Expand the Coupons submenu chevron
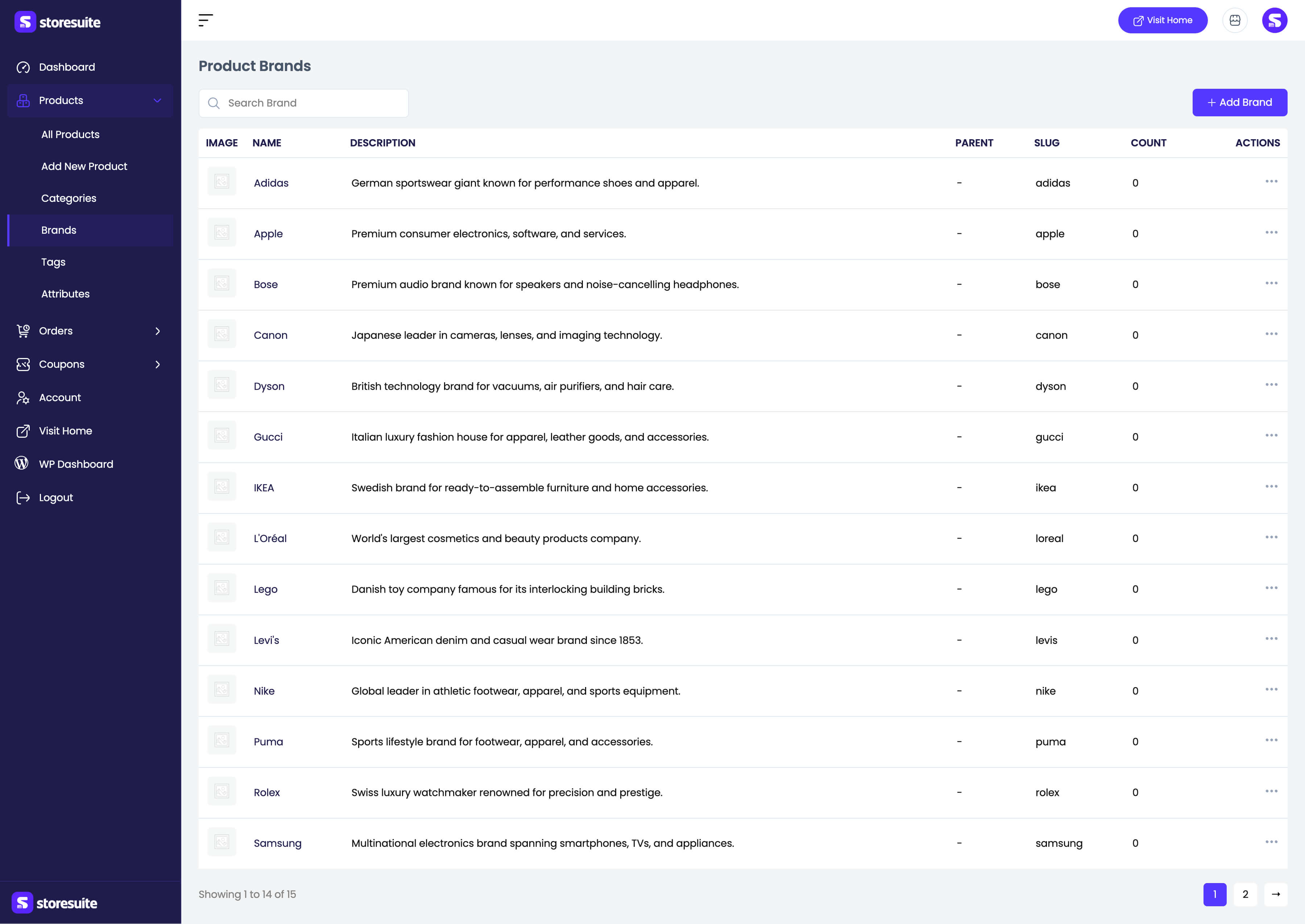1305x924 pixels. click(x=158, y=364)
